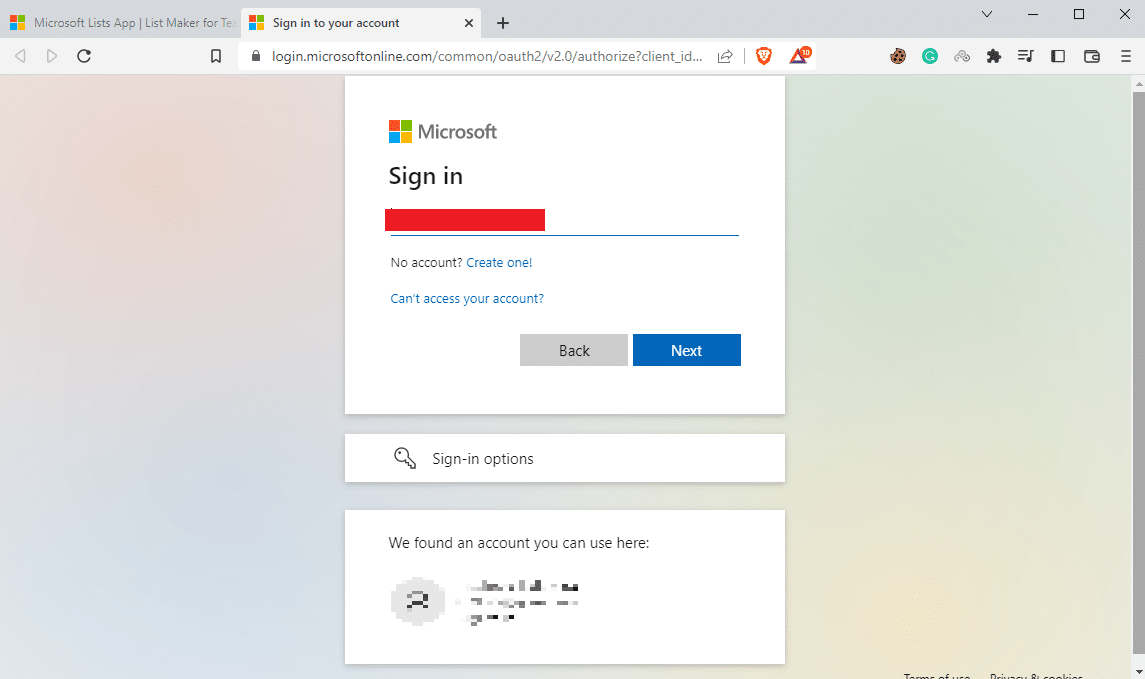Click Can't access your account? link
This screenshot has height=679, width=1145.
[x=467, y=299]
